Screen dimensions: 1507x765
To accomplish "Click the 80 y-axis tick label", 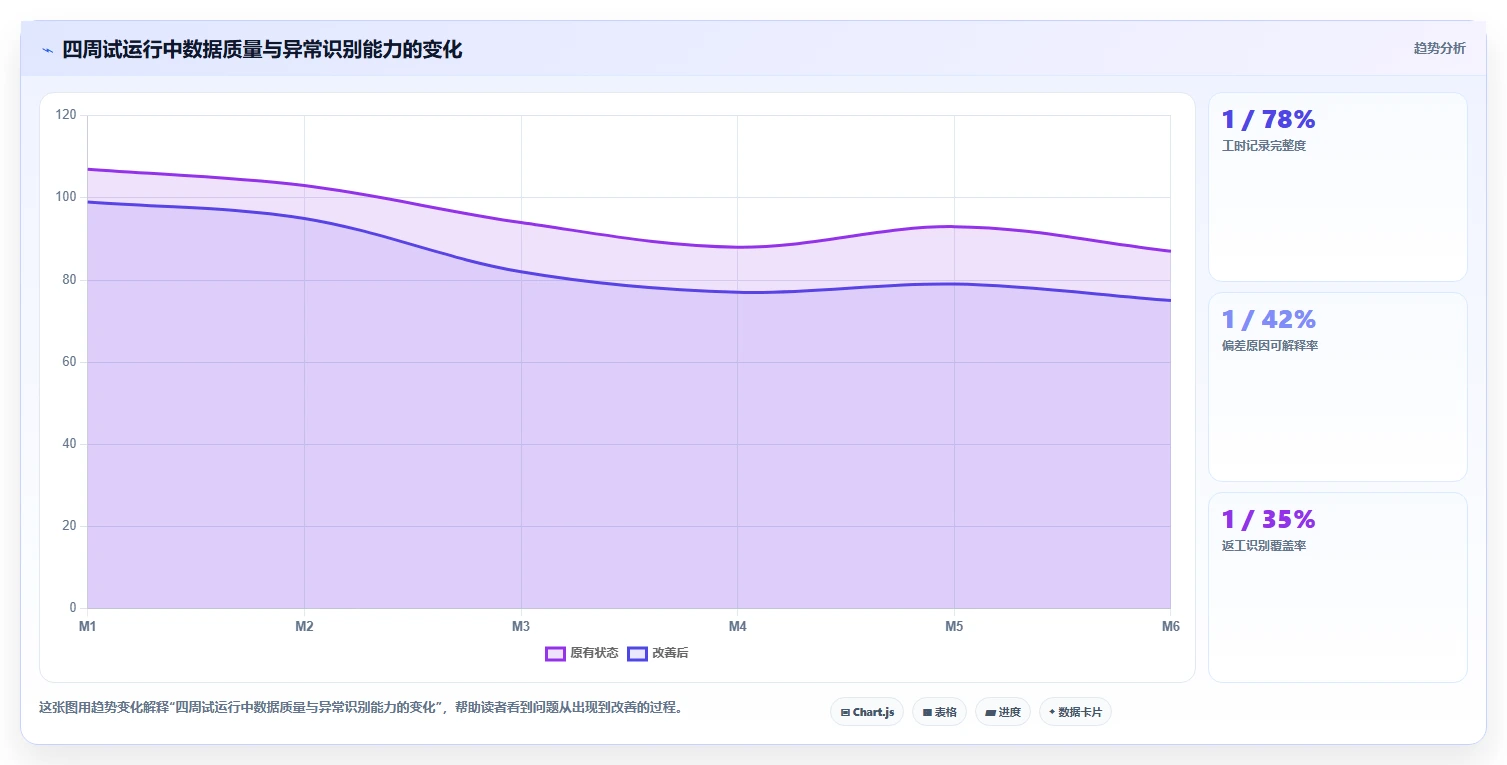I will pyautogui.click(x=70, y=280).
